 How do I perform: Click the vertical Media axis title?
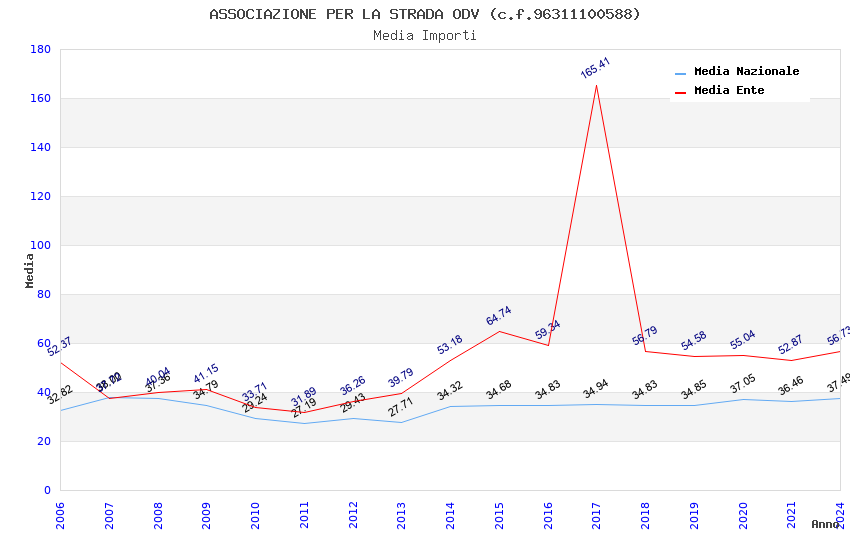click(29, 271)
